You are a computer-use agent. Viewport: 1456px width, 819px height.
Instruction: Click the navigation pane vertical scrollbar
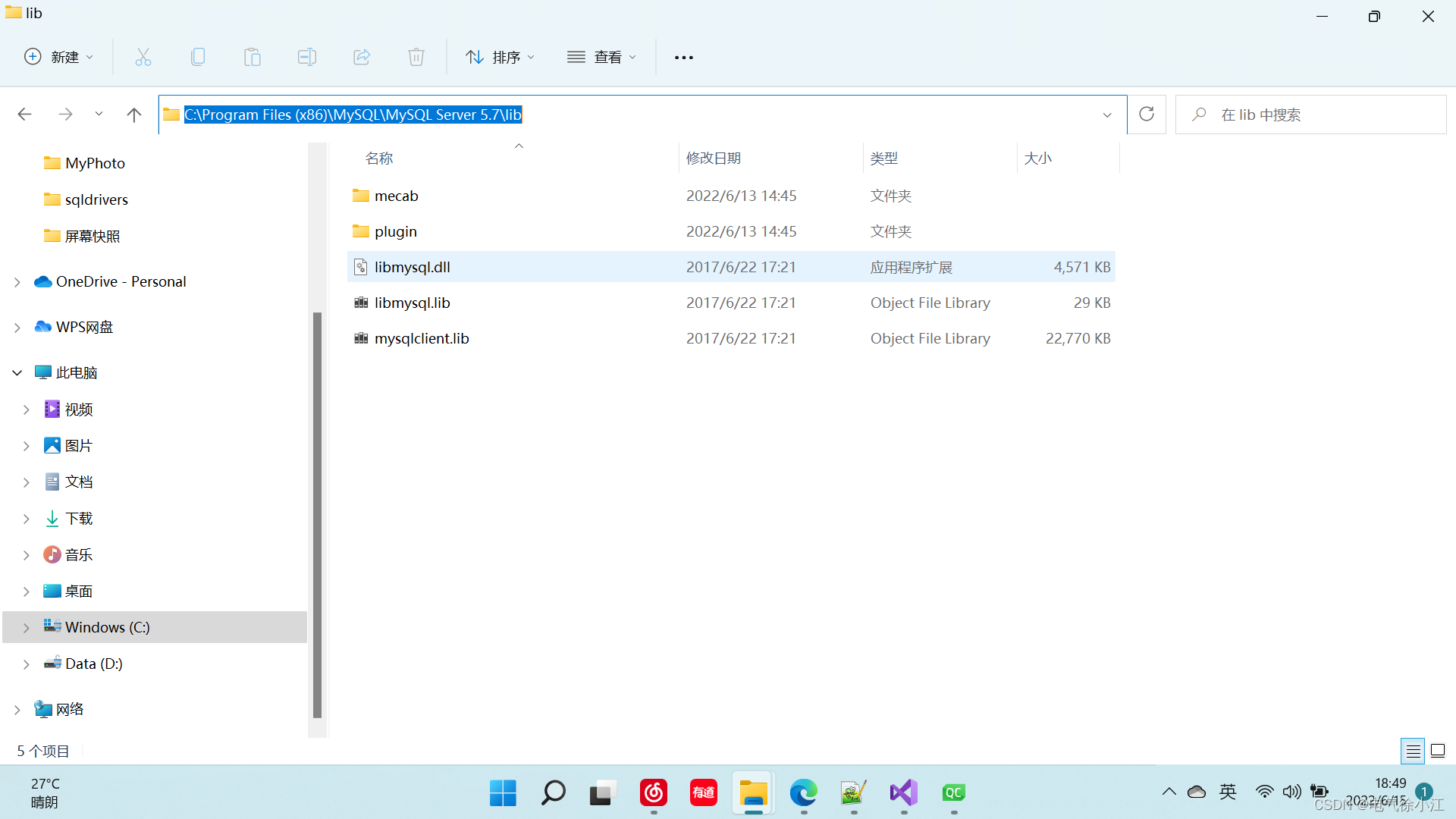pos(317,516)
